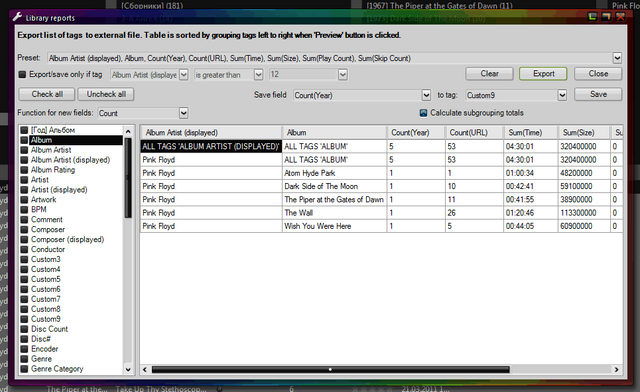Viewport: 640px width, 392px height.
Task: Click the 'Count(Year)' column header
Action: [x=416, y=133]
